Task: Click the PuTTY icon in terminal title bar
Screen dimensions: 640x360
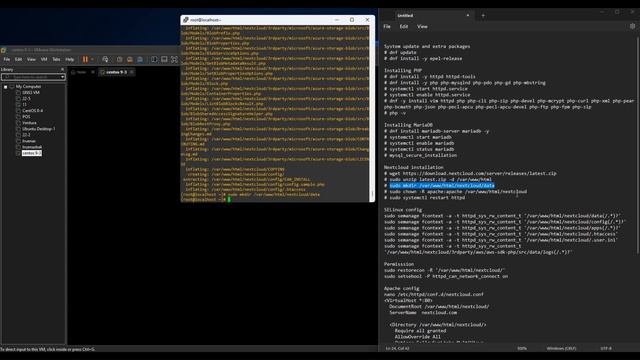Action: coord(186,20)
